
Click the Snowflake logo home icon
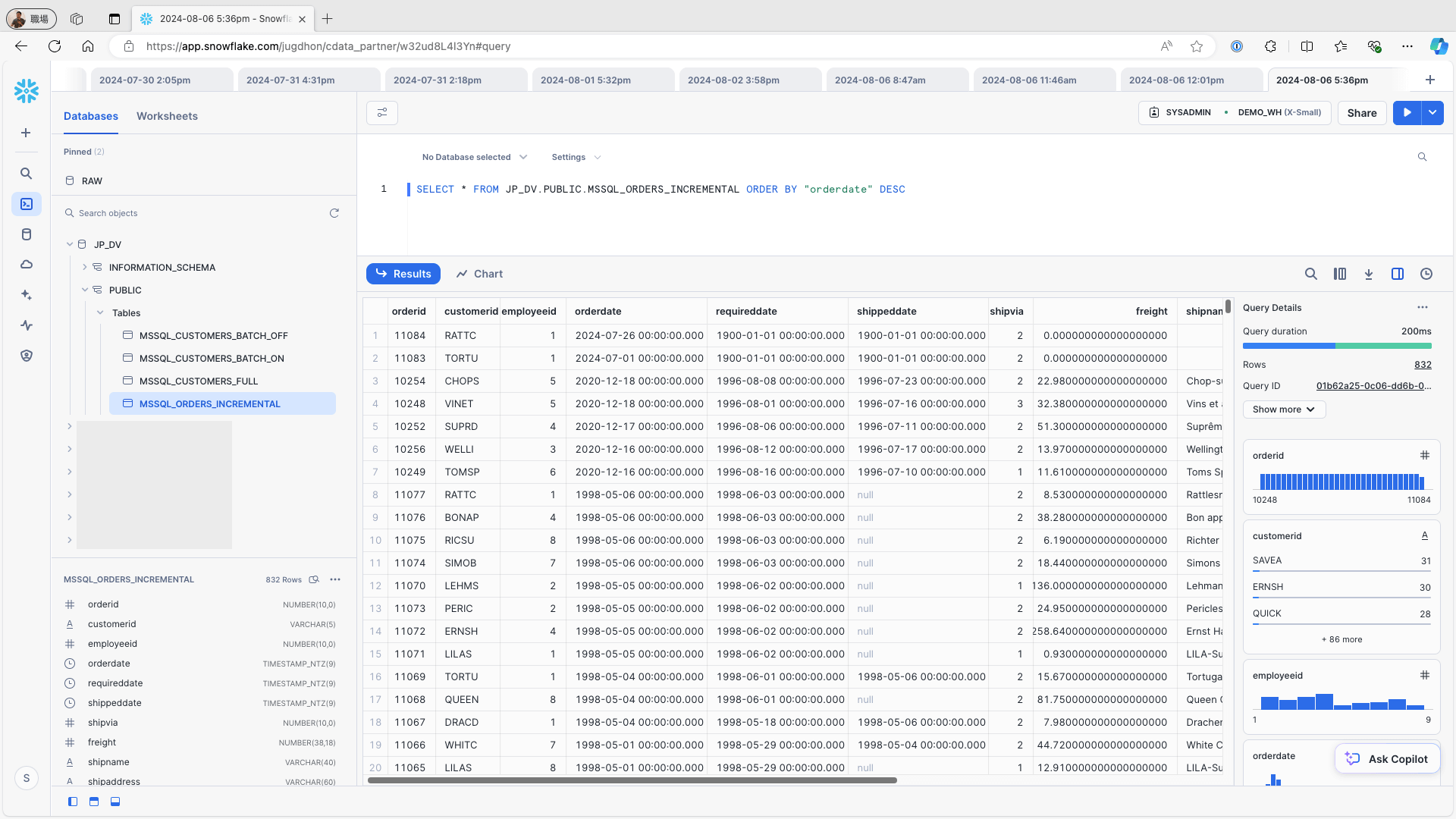[x=27, y=91]
